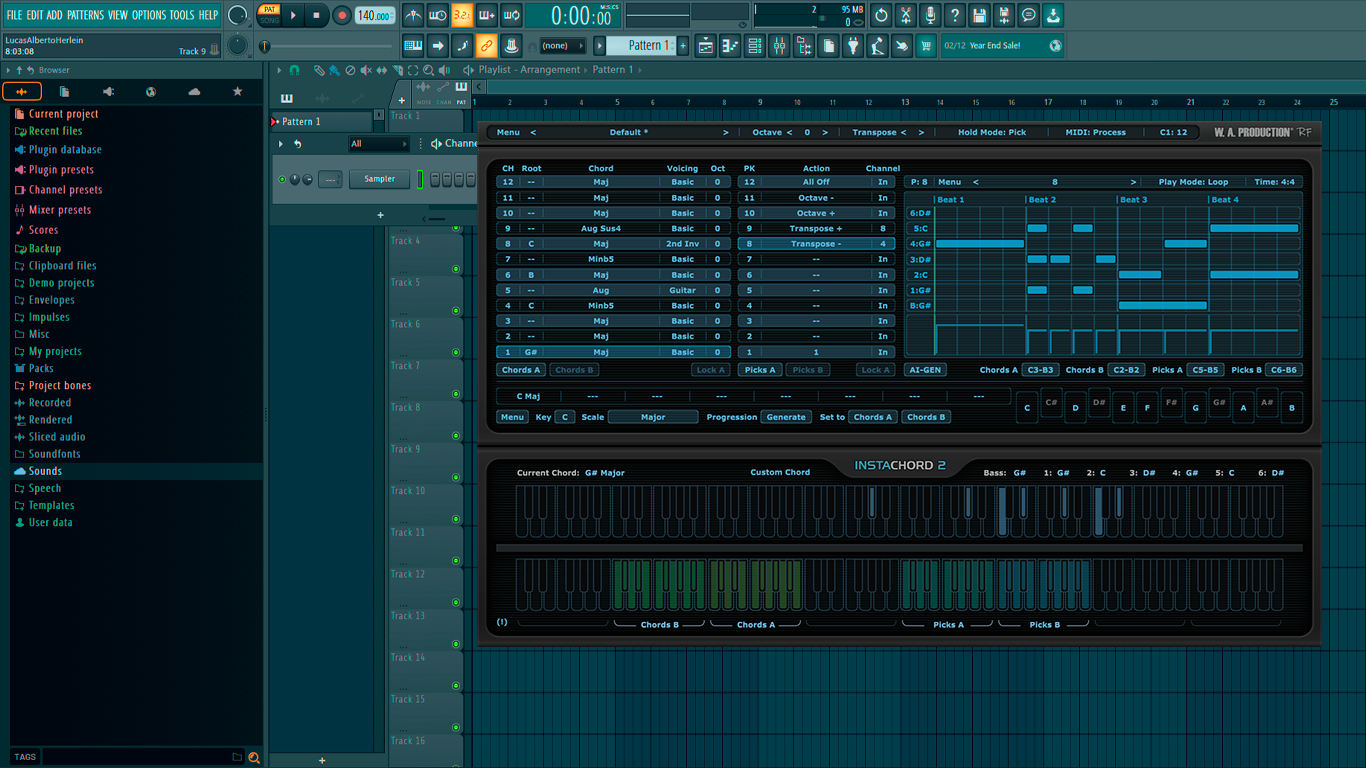The height and width of the screenshot is (768, 1366).
Task: Click the browser favorites star tab icon
Action: pyautogui.click(x=237, y=92)
